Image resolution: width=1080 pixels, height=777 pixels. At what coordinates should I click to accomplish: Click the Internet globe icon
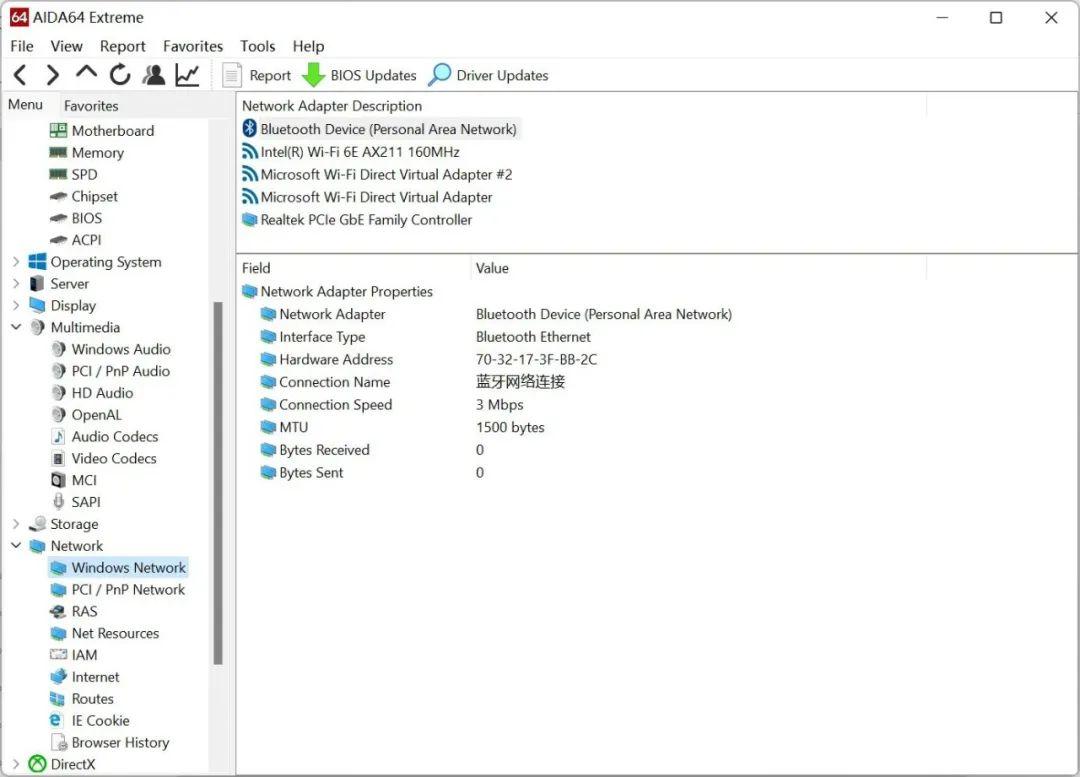(x=59, y=676)
